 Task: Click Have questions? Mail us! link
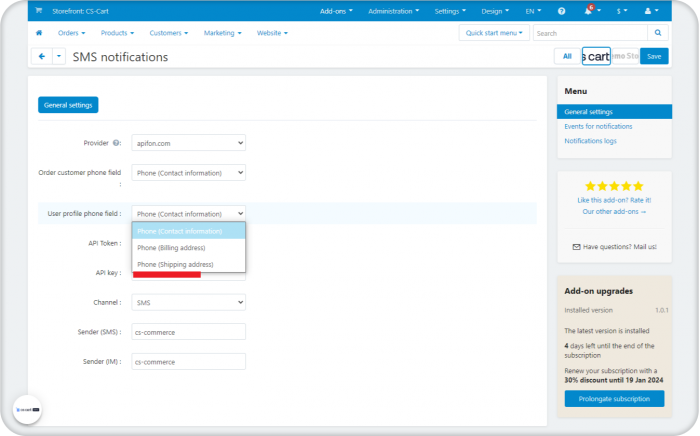(620, 247)
